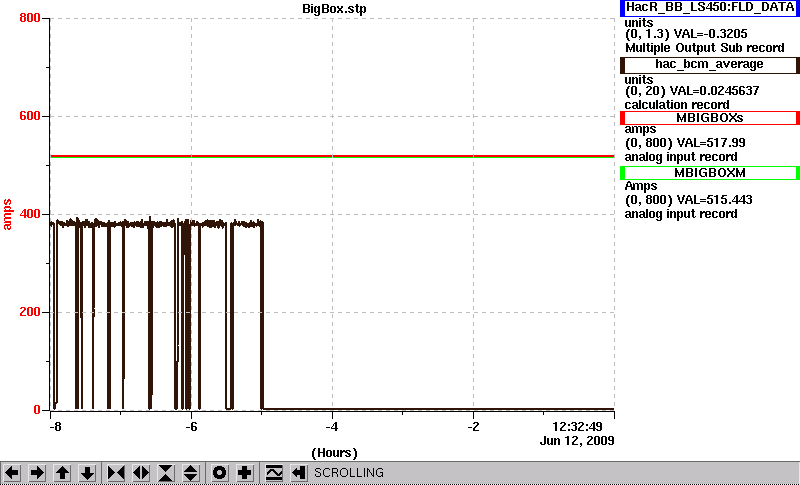Click the (Hours) x-axis label
This screenshot has height=485, width=800.
pyautogui.click(x=334, y=453)
